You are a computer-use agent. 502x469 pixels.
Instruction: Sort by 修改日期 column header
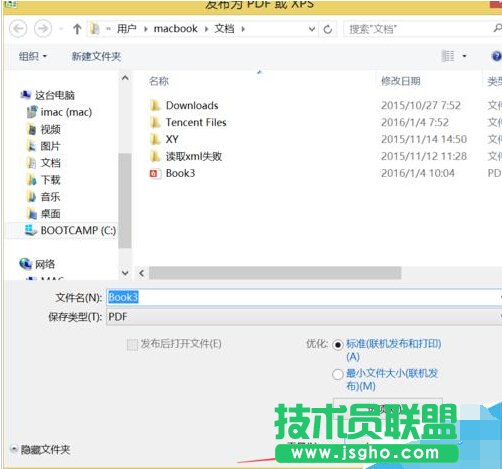(x=401, y=81)
